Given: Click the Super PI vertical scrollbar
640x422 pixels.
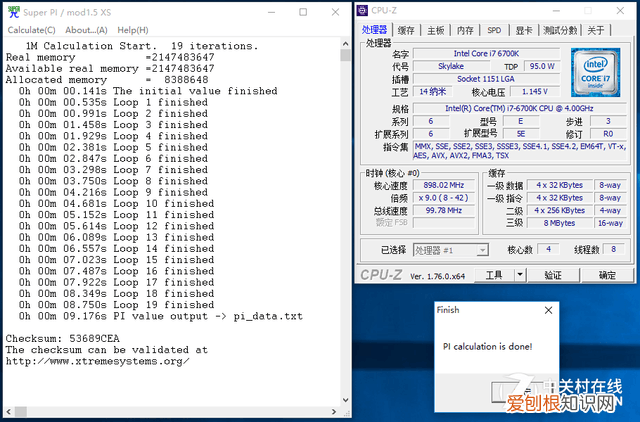Looking at the screenshot, I should (346, 200).
